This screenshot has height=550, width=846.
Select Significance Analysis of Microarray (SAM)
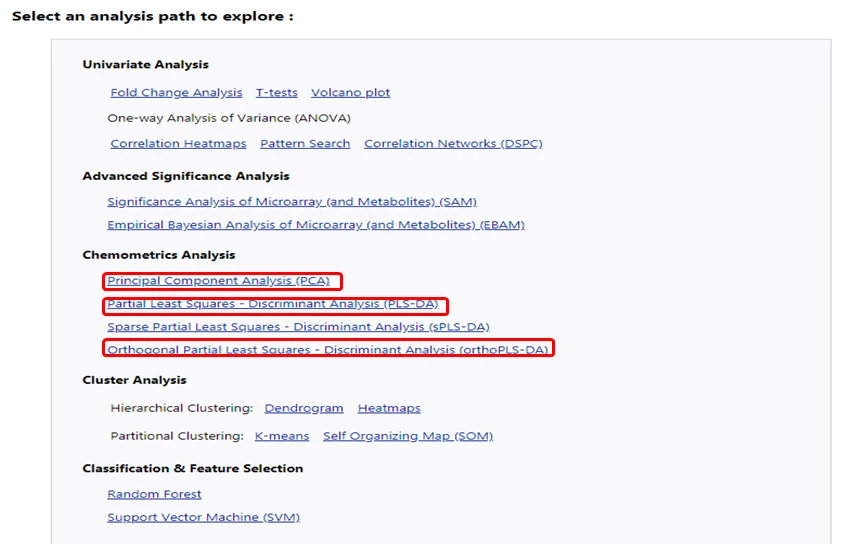291,202
